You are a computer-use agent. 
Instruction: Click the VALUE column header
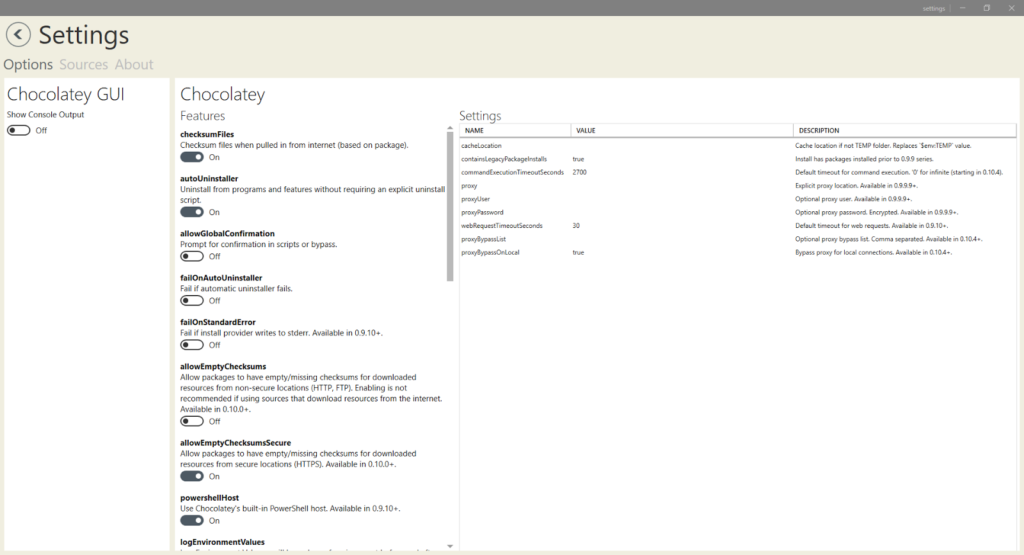coord(682,131)
